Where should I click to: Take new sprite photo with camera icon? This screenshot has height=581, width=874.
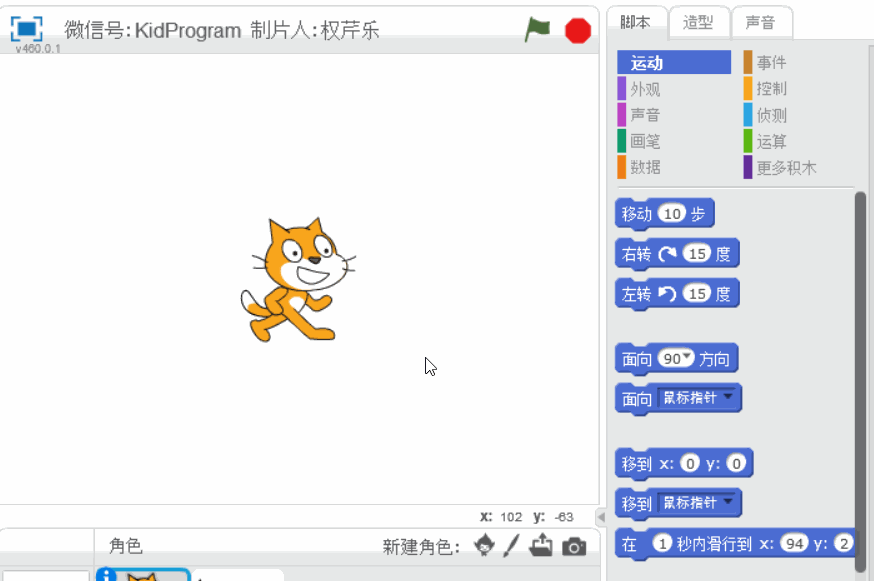[x=574, y=546]
